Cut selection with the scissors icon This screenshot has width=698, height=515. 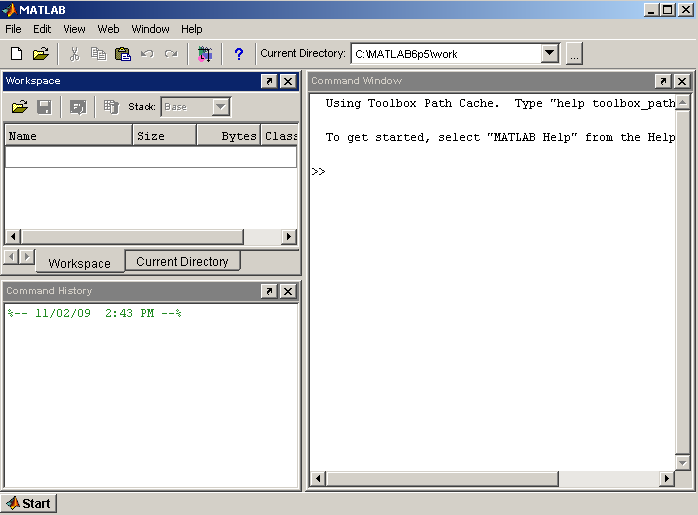click(x=74, y=54)
